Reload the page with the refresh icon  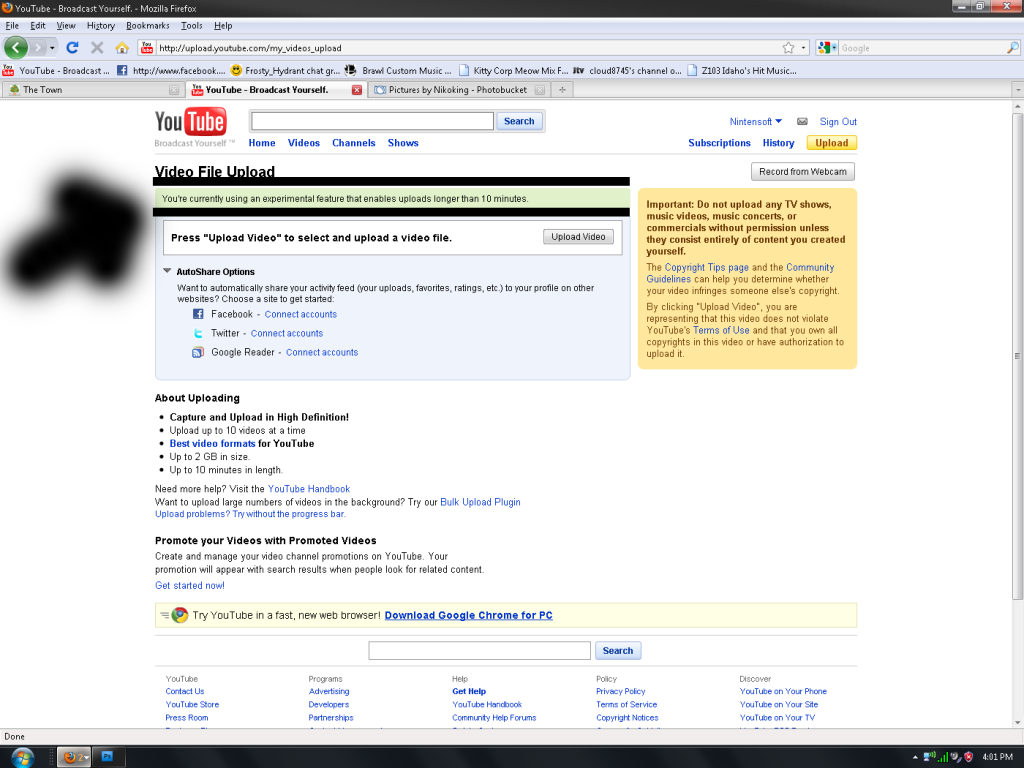point(72,47)
